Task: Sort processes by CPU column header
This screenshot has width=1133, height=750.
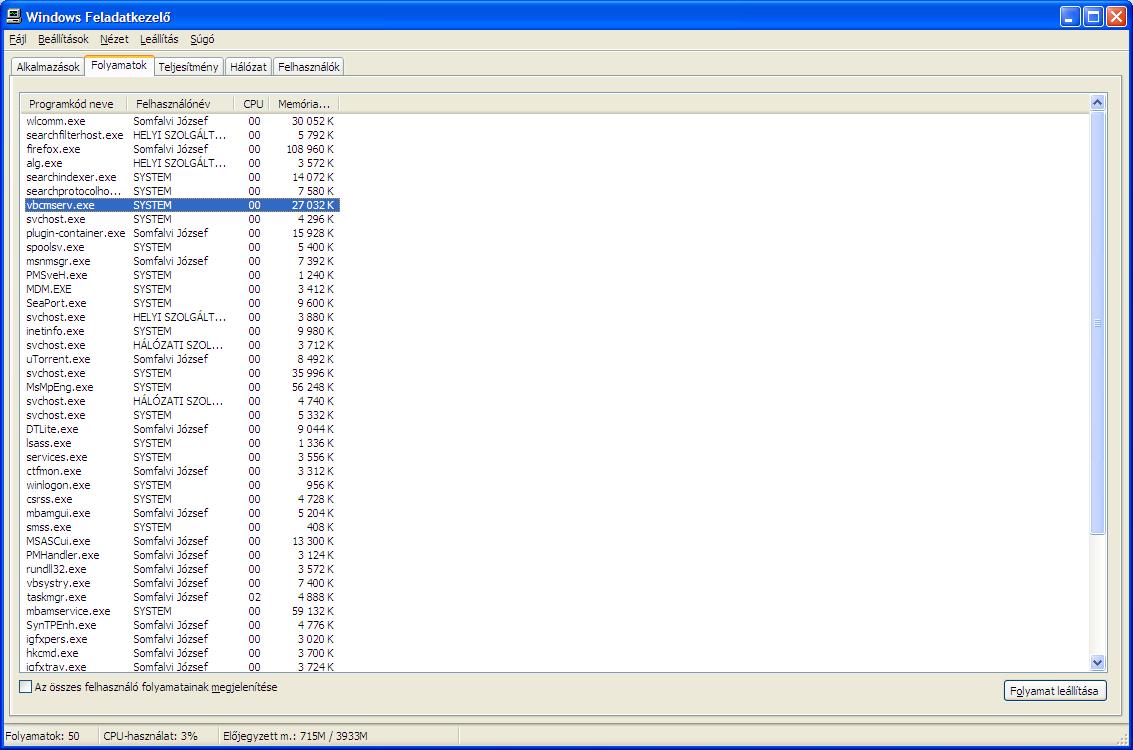Action: coord(252,104)
